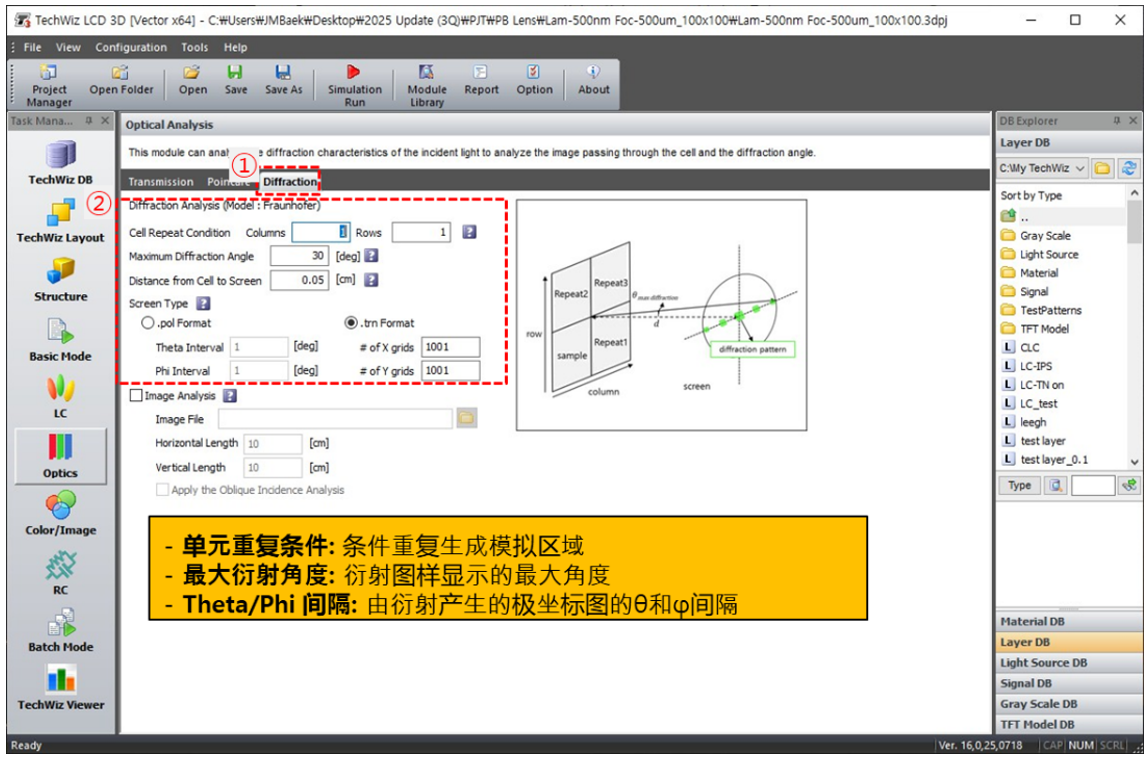
Task: Switch to the Transmission tab
Action: pos(161,182)
